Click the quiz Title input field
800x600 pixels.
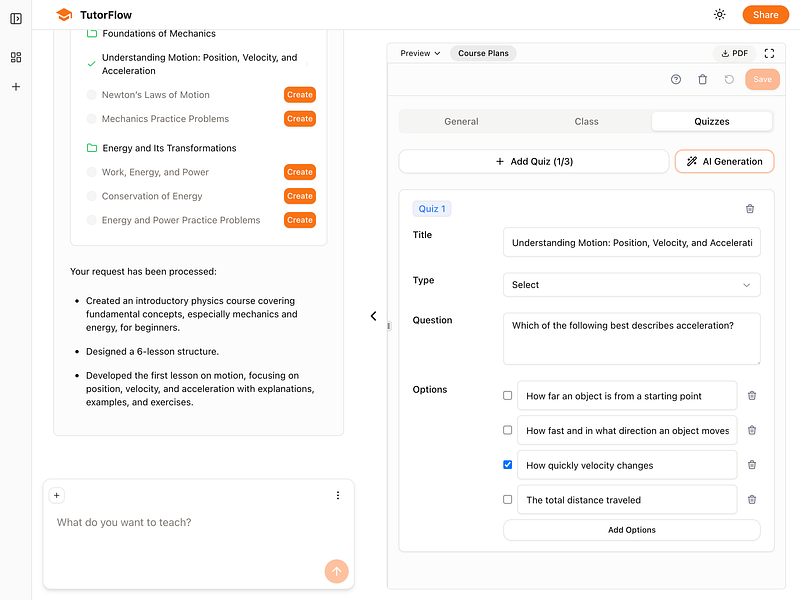(632, 242)
